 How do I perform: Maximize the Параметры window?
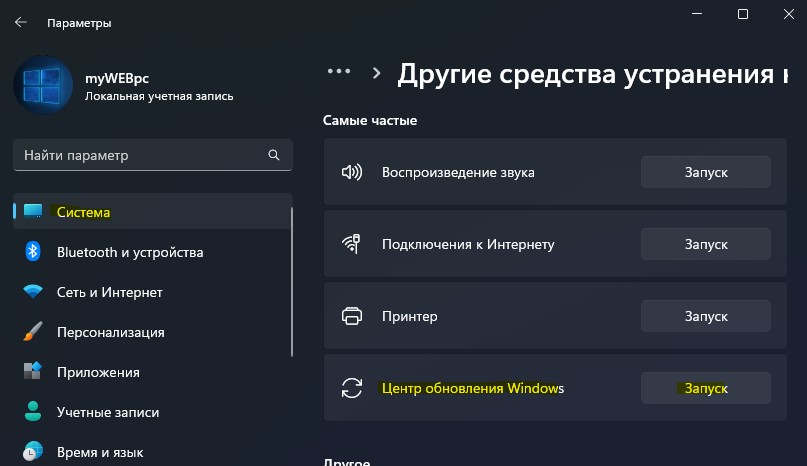click(743, 14)
